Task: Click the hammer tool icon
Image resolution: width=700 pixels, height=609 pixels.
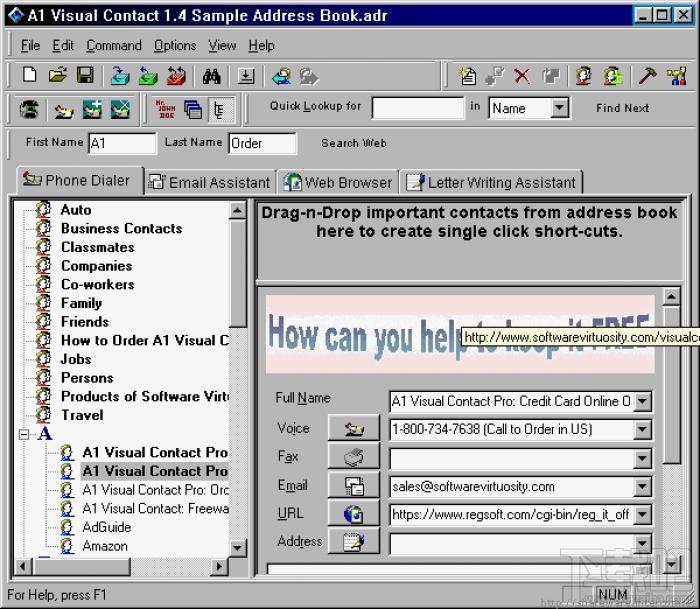Action: [647, 76]
